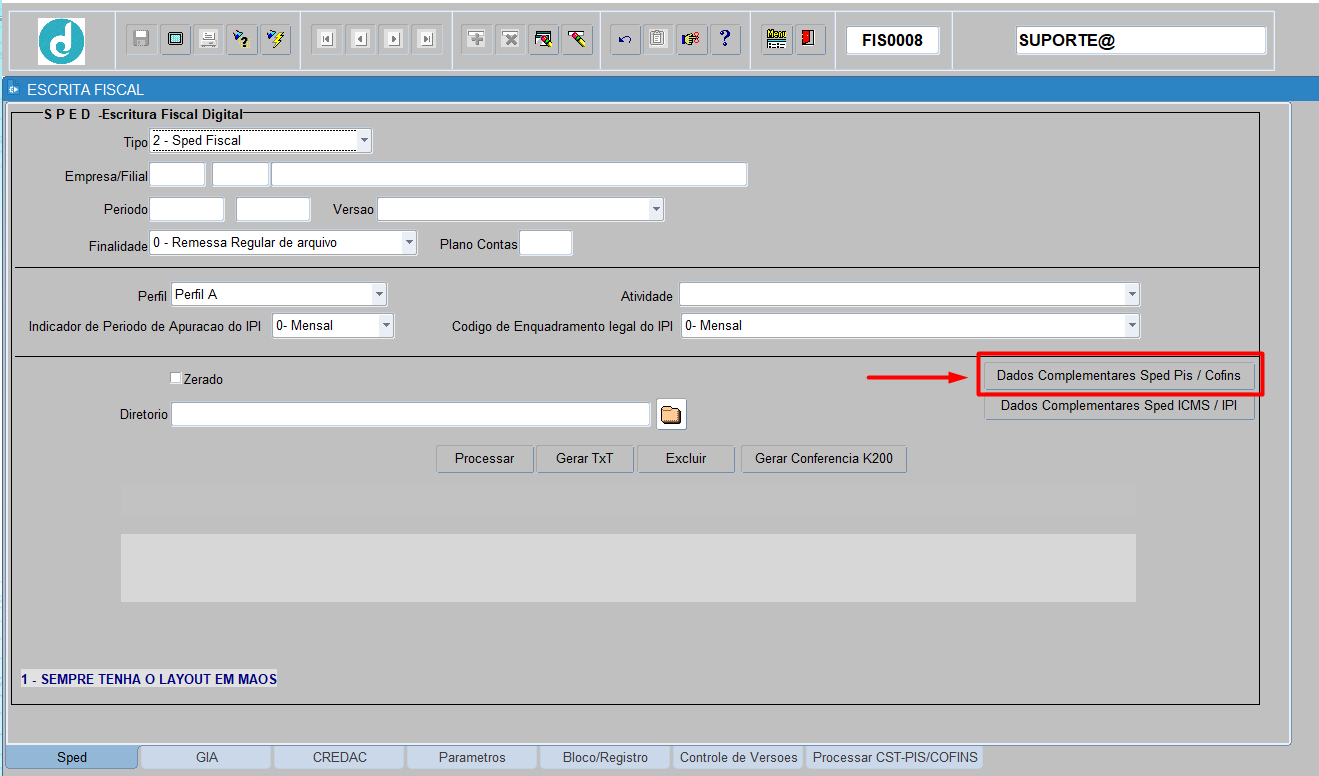The height and width of the screenshot is (776, 1319).
Task: Click the Execute Query lightning icon
Action: coord(274,40)
